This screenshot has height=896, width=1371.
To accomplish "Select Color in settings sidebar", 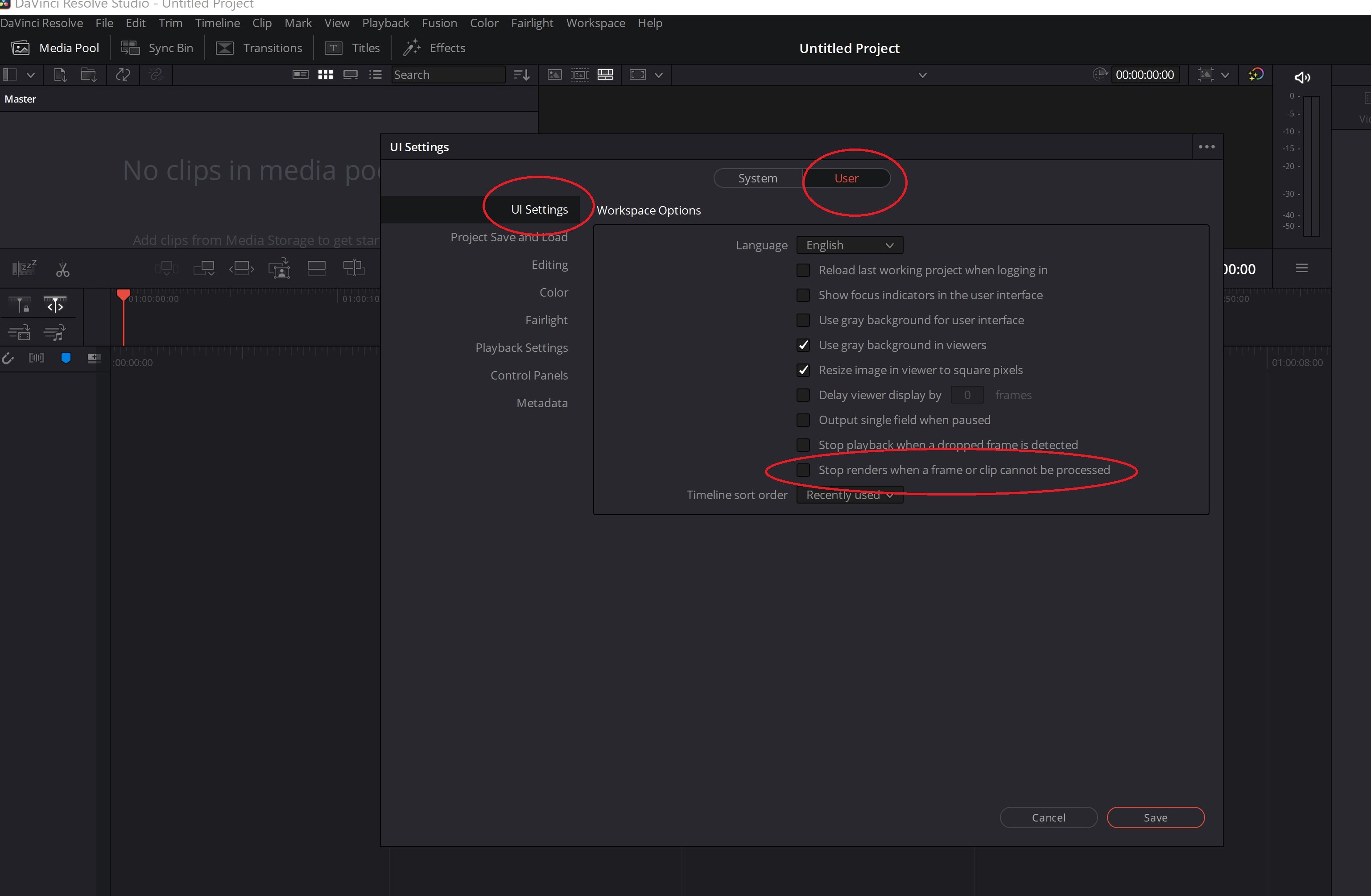I will coord(553,293).
